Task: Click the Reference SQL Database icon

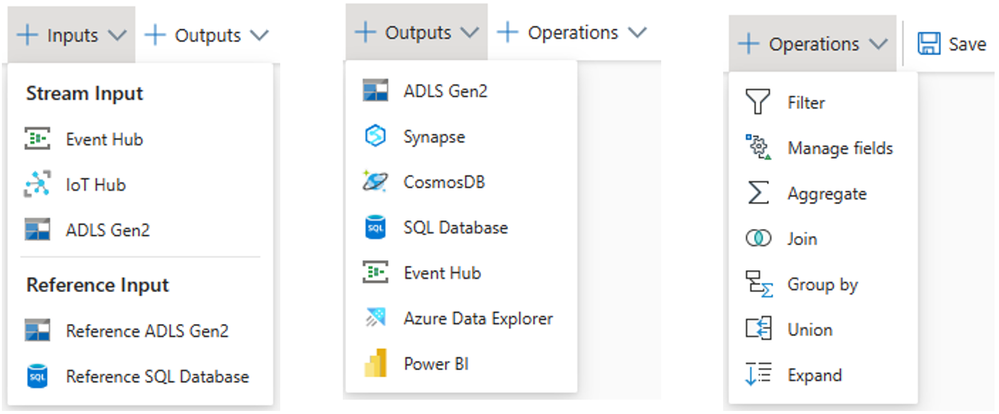Action: 38,377
